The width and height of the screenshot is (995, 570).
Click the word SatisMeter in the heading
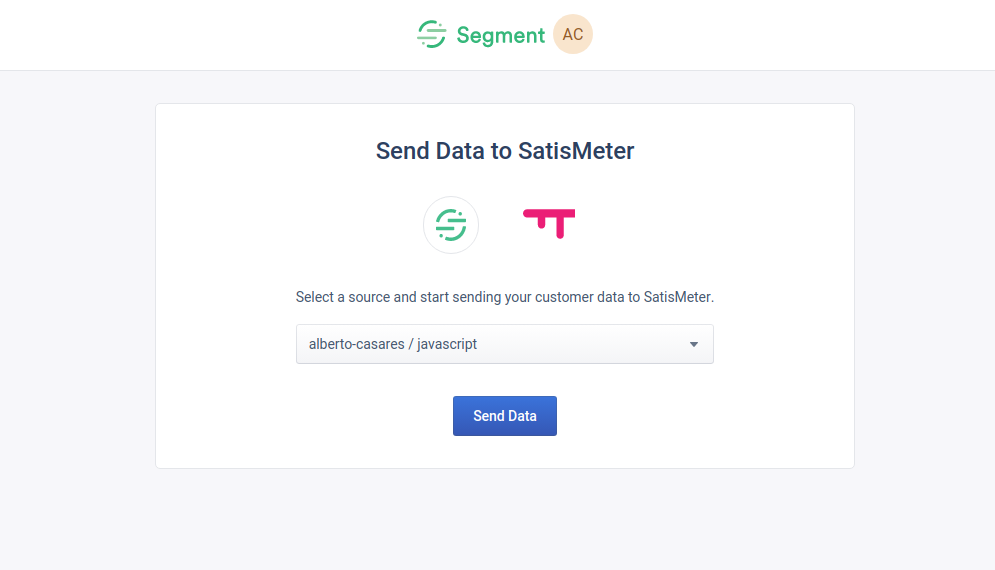(576, 151)
